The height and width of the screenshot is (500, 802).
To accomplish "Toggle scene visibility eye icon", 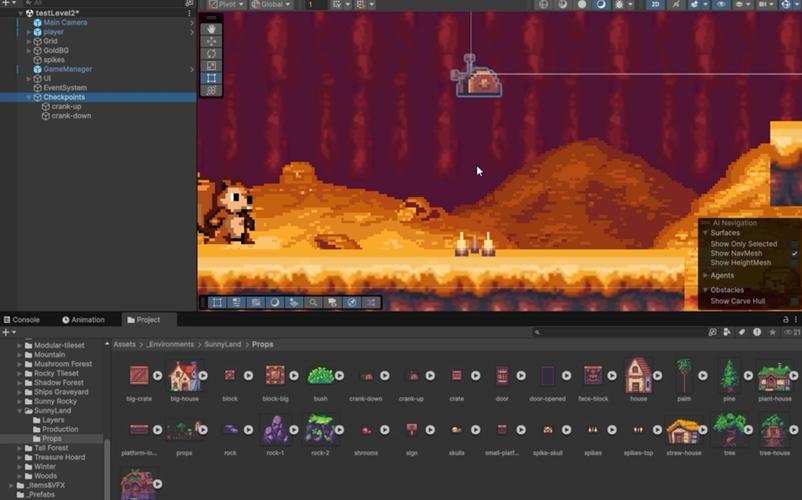I will pos(721,5).
